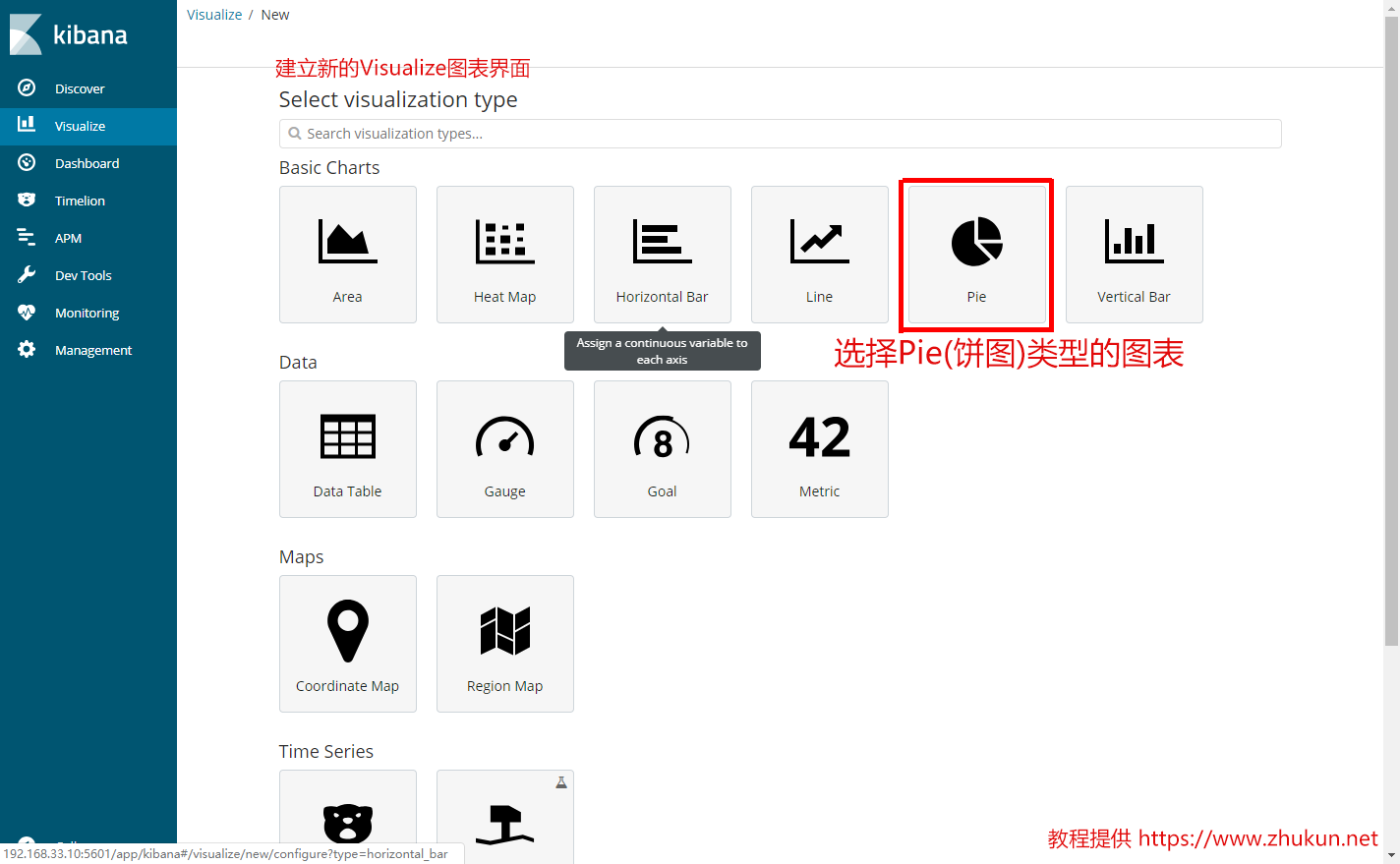Go to Discover menu label

80,88
